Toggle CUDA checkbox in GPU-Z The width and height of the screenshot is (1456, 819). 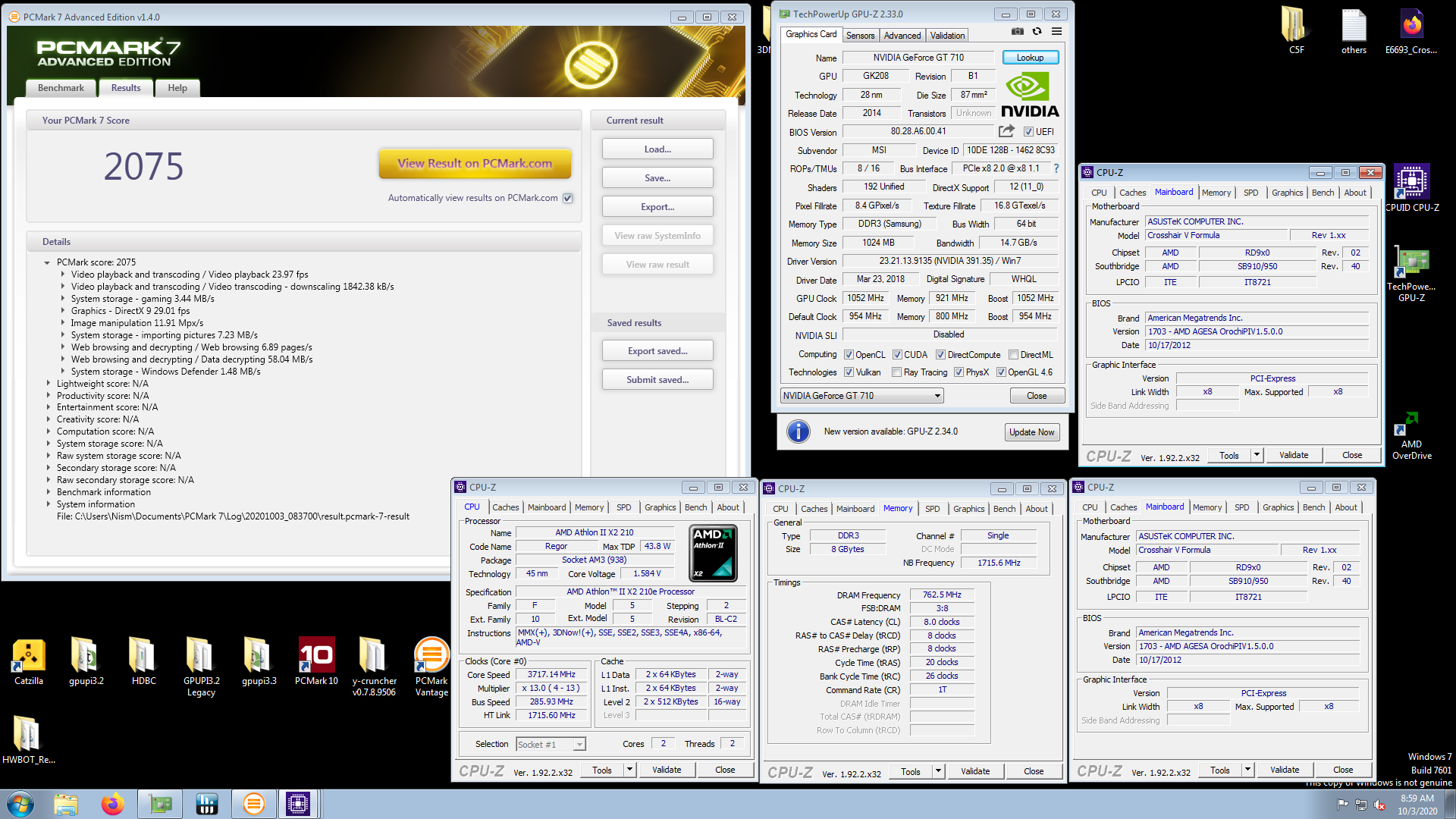coord(897,355)
